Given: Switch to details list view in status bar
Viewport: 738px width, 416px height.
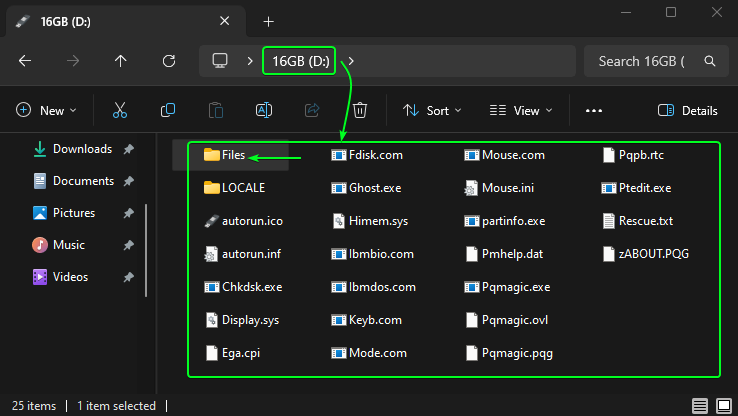Looking at the screenshot, I should (x=700, y=405).
